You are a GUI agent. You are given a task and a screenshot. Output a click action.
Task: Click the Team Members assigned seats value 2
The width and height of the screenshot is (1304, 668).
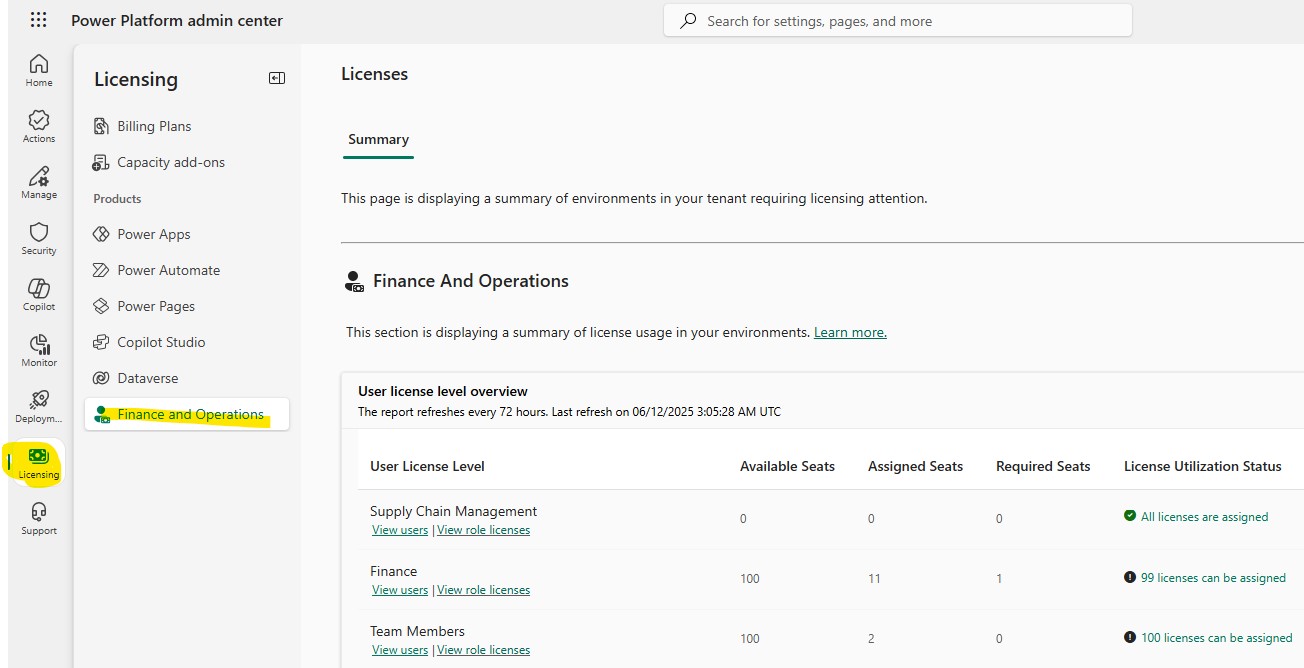click(x=872, y=638)
